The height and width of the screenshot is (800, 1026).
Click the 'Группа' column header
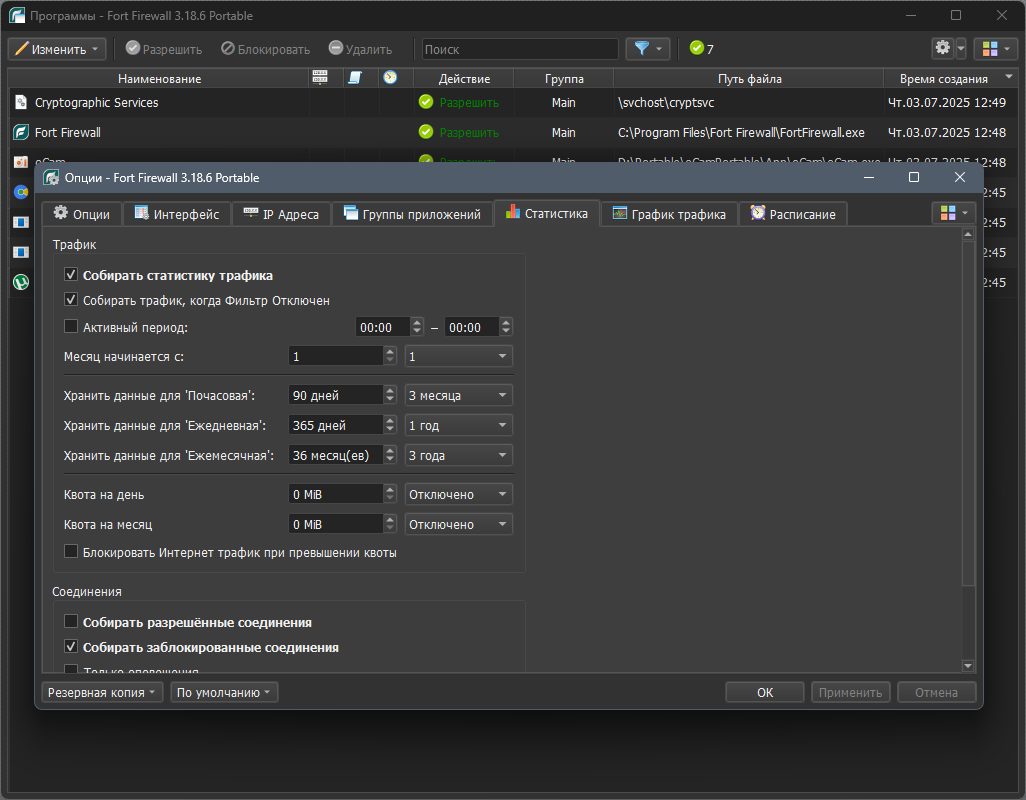(564, 78)
